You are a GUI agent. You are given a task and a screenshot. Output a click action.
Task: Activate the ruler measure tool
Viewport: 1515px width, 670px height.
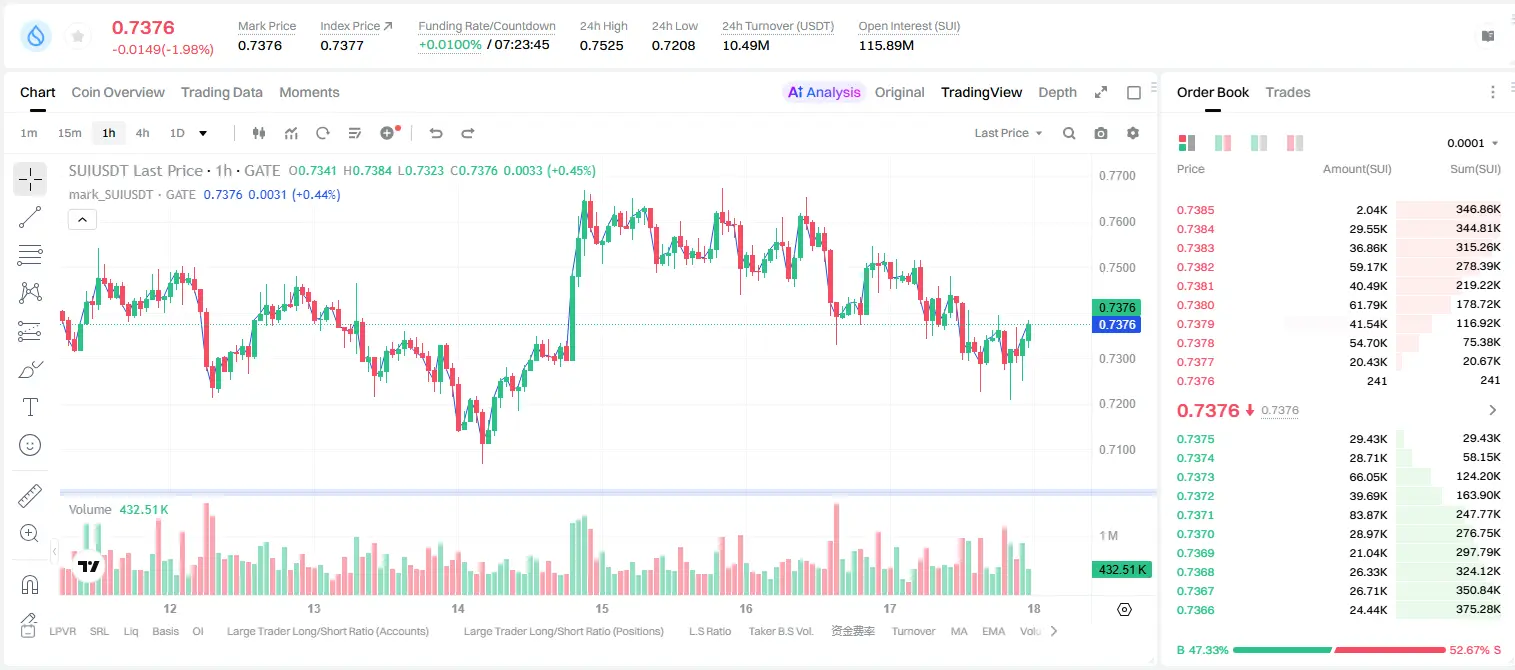point(30,495)
